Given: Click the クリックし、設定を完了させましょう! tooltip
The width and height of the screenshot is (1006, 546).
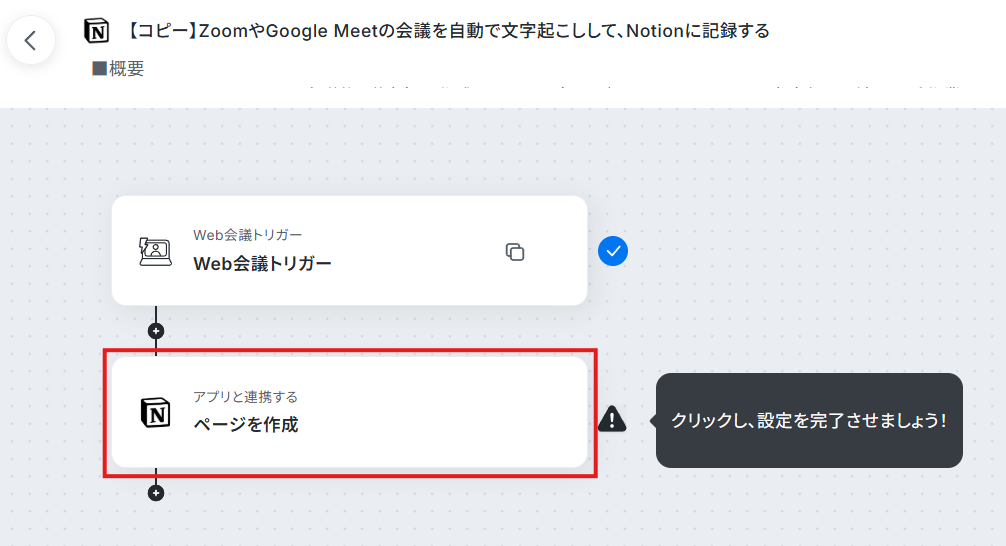Looking at the screenshot, I should (809, 420).
